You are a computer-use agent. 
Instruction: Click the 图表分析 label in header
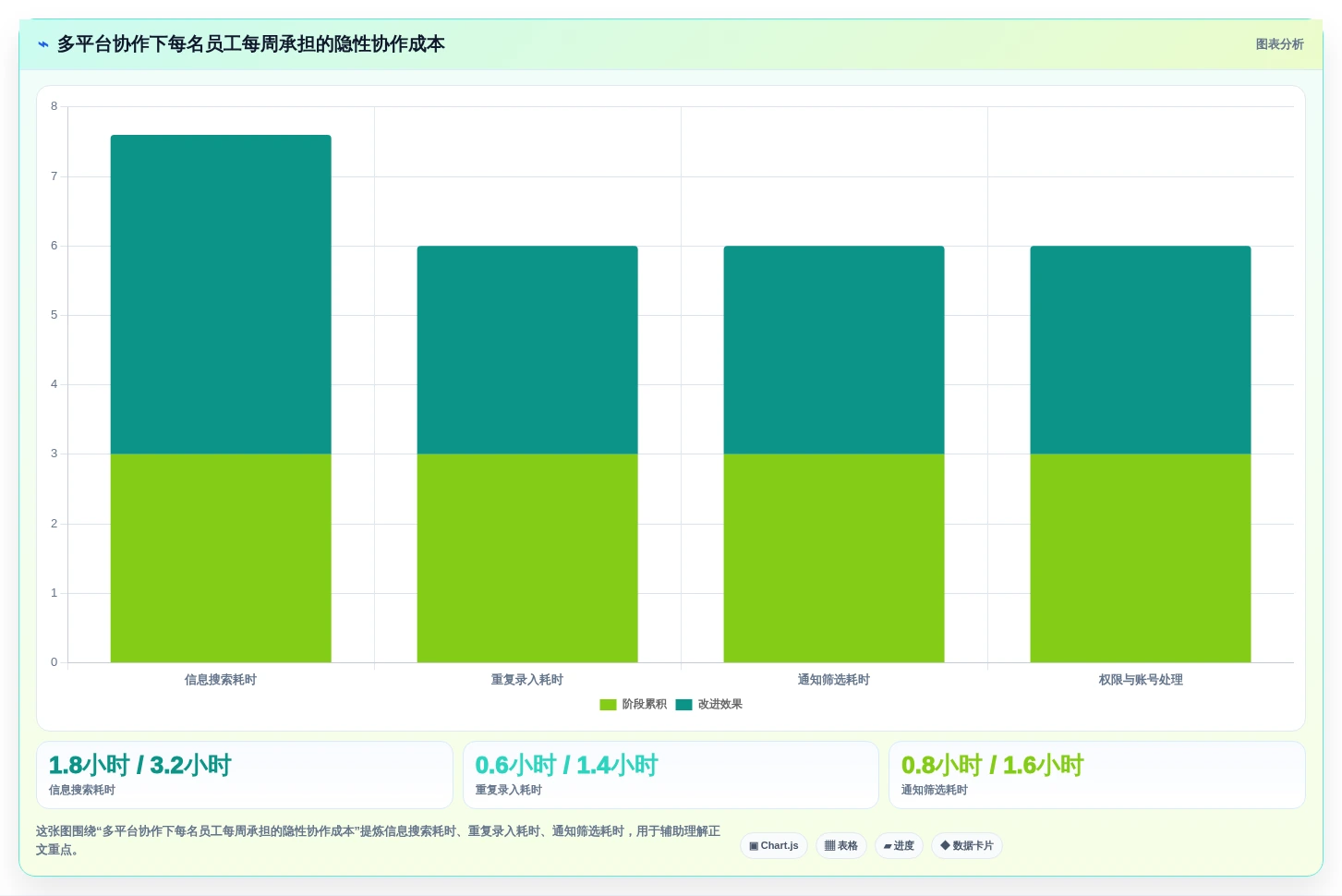tap(1279, 44)
